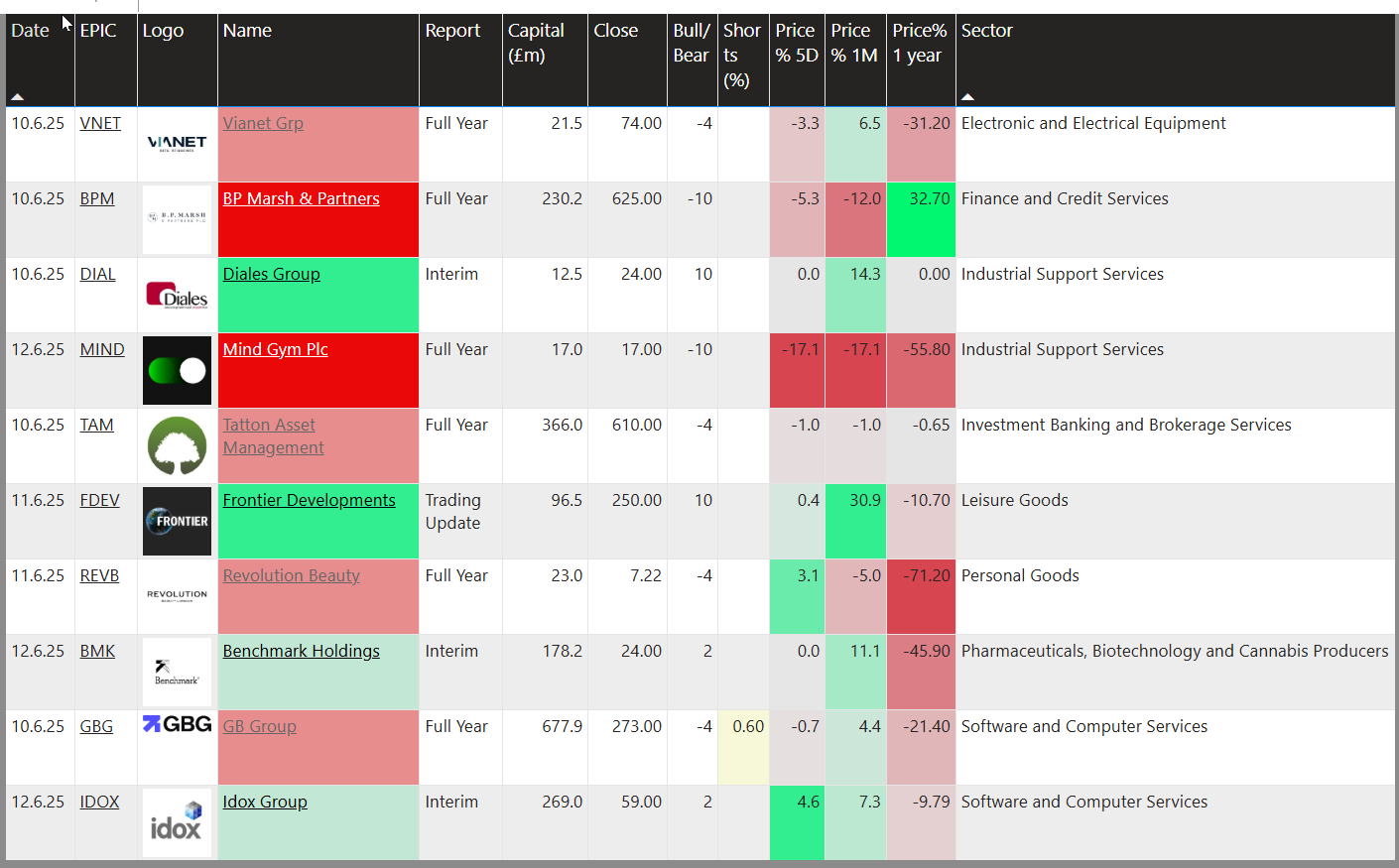
Task: Open the MIND ticker link
Action: (x=102, y=349)
